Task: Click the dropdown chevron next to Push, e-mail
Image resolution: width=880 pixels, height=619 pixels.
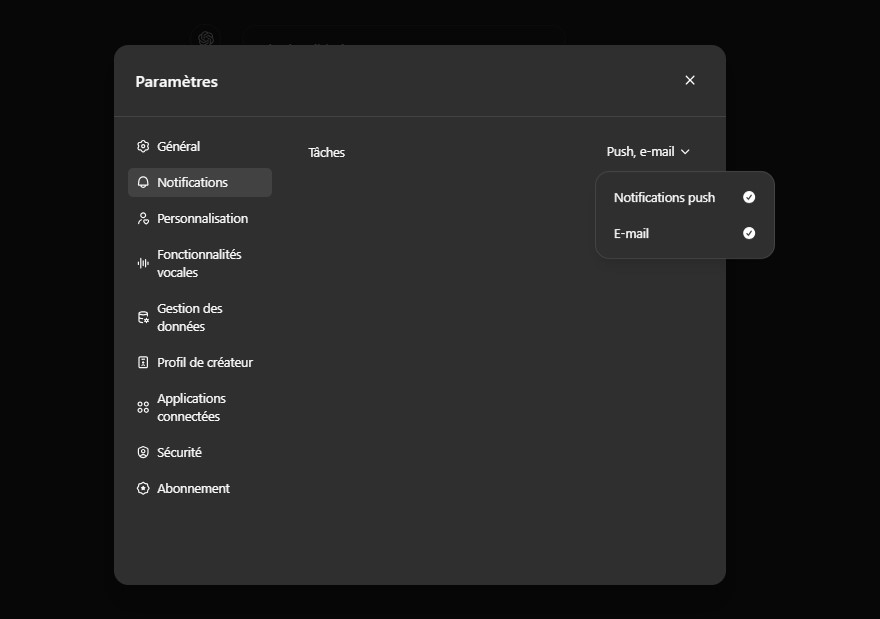Action: [685, 152]
